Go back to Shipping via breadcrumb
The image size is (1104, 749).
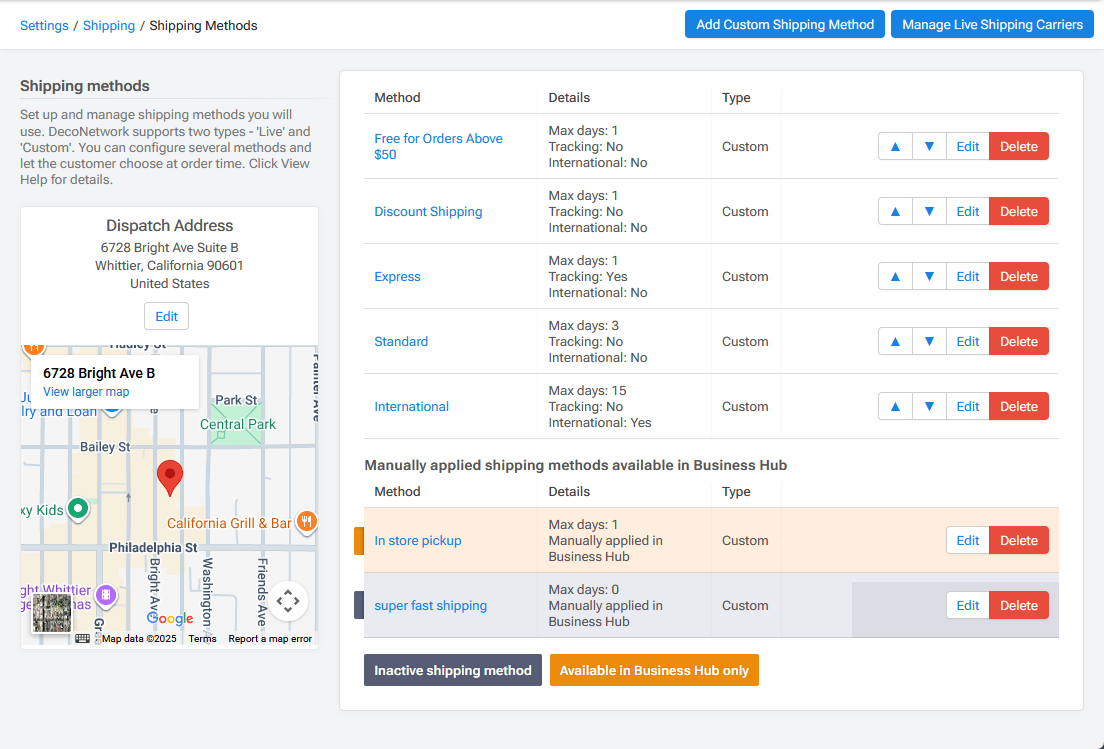pos(108,25)
